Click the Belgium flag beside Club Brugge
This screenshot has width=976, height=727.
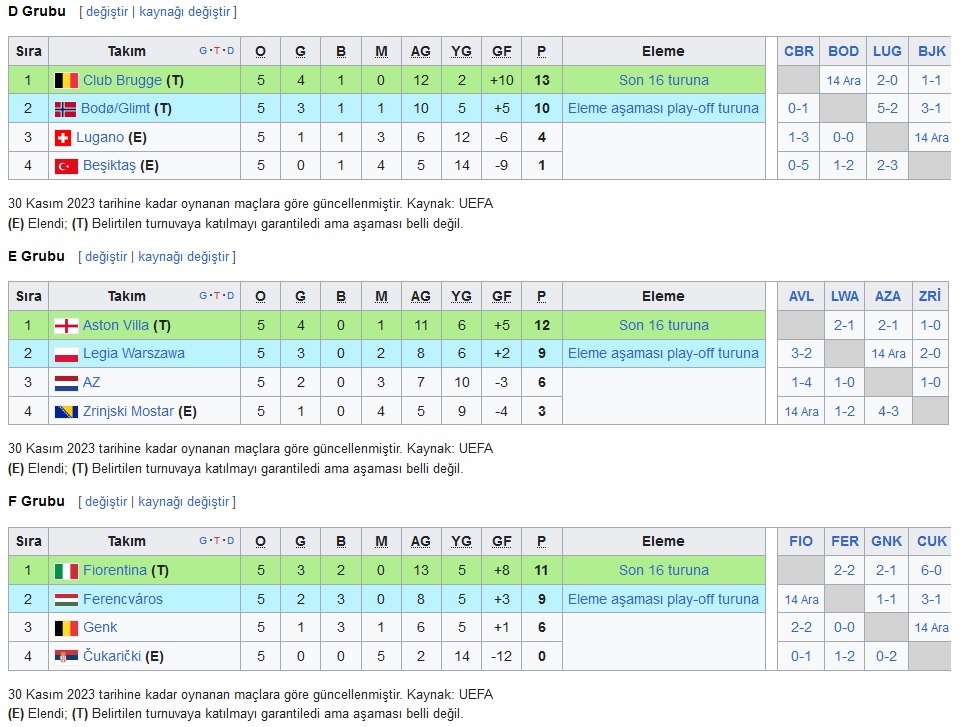[66, 80]
